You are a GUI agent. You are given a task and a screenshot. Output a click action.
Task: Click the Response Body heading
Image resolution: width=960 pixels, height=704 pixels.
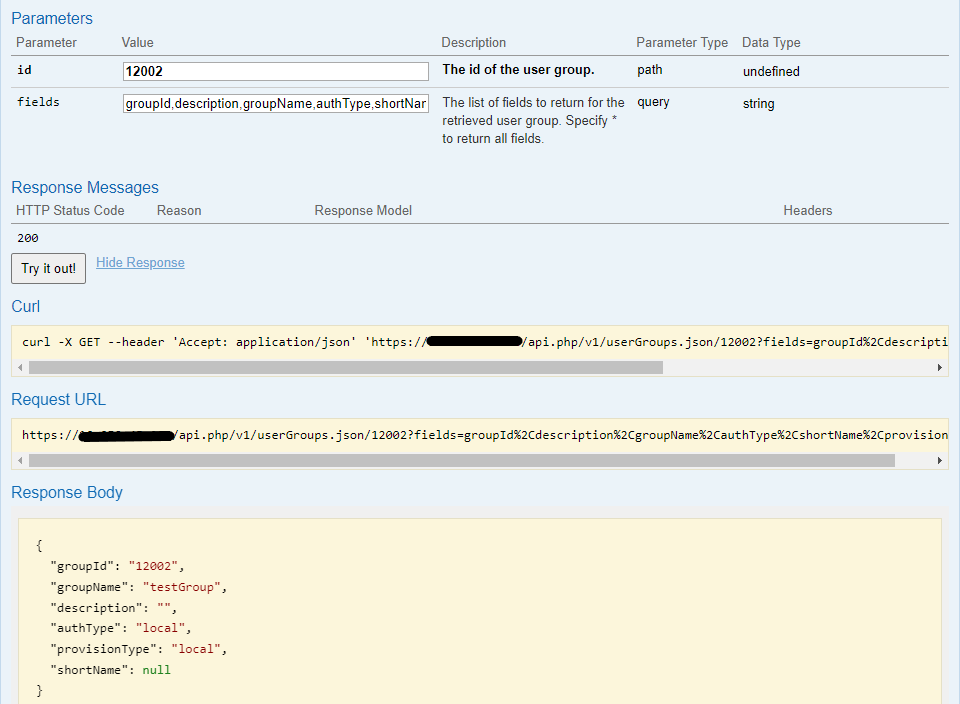click(x=67, y=492)
